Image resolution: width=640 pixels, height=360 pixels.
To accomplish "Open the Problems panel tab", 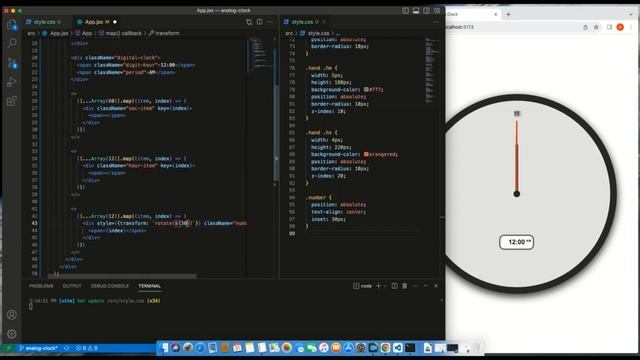I will click(x=41, y=286).
